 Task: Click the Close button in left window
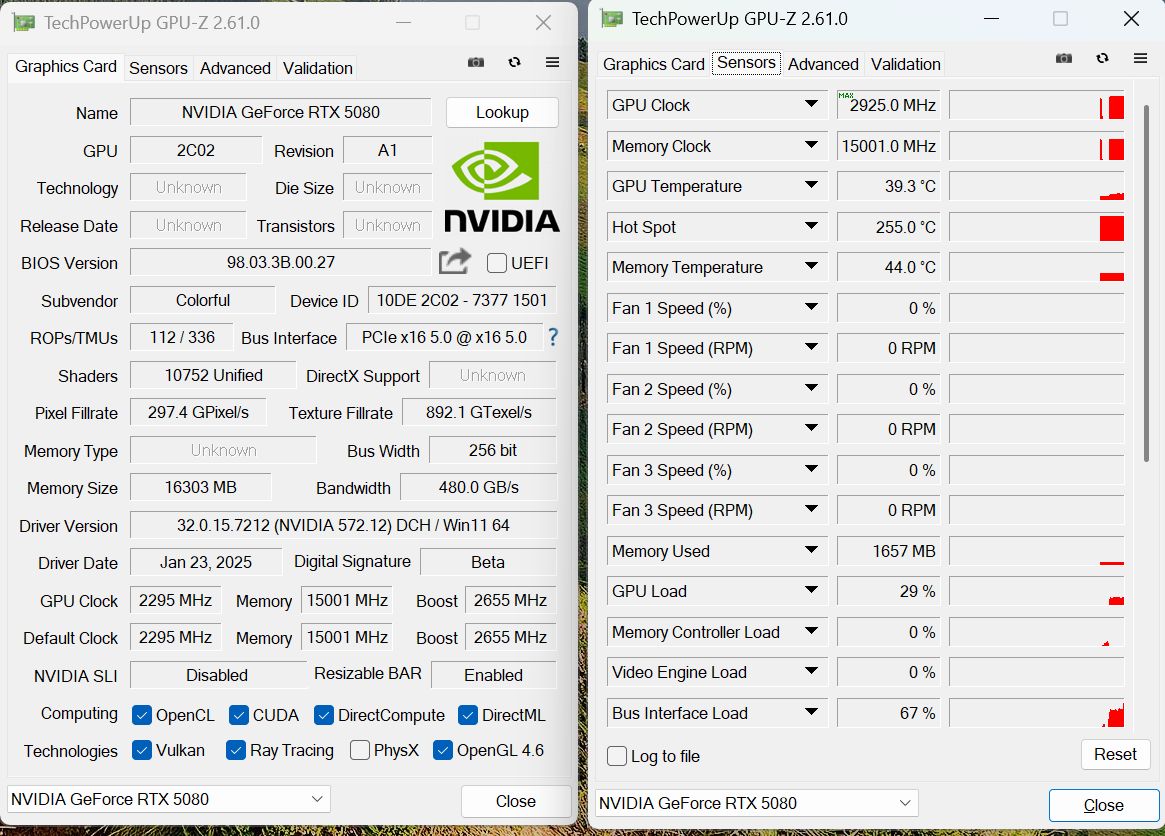pyautogui.click(x=516, y=801)
